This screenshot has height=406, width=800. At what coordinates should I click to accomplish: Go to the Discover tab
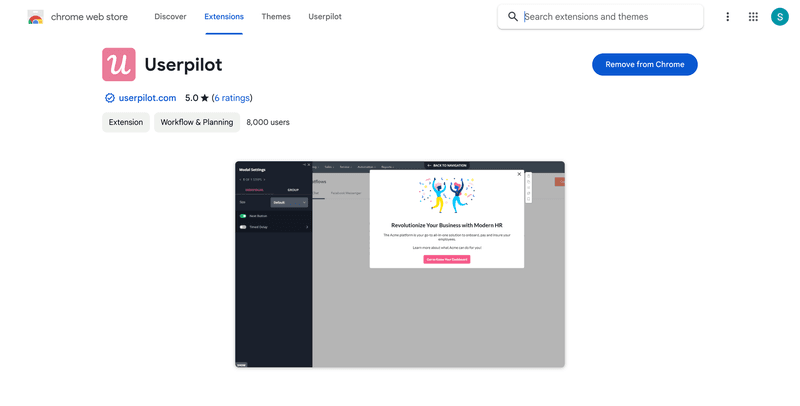point(170,17)
